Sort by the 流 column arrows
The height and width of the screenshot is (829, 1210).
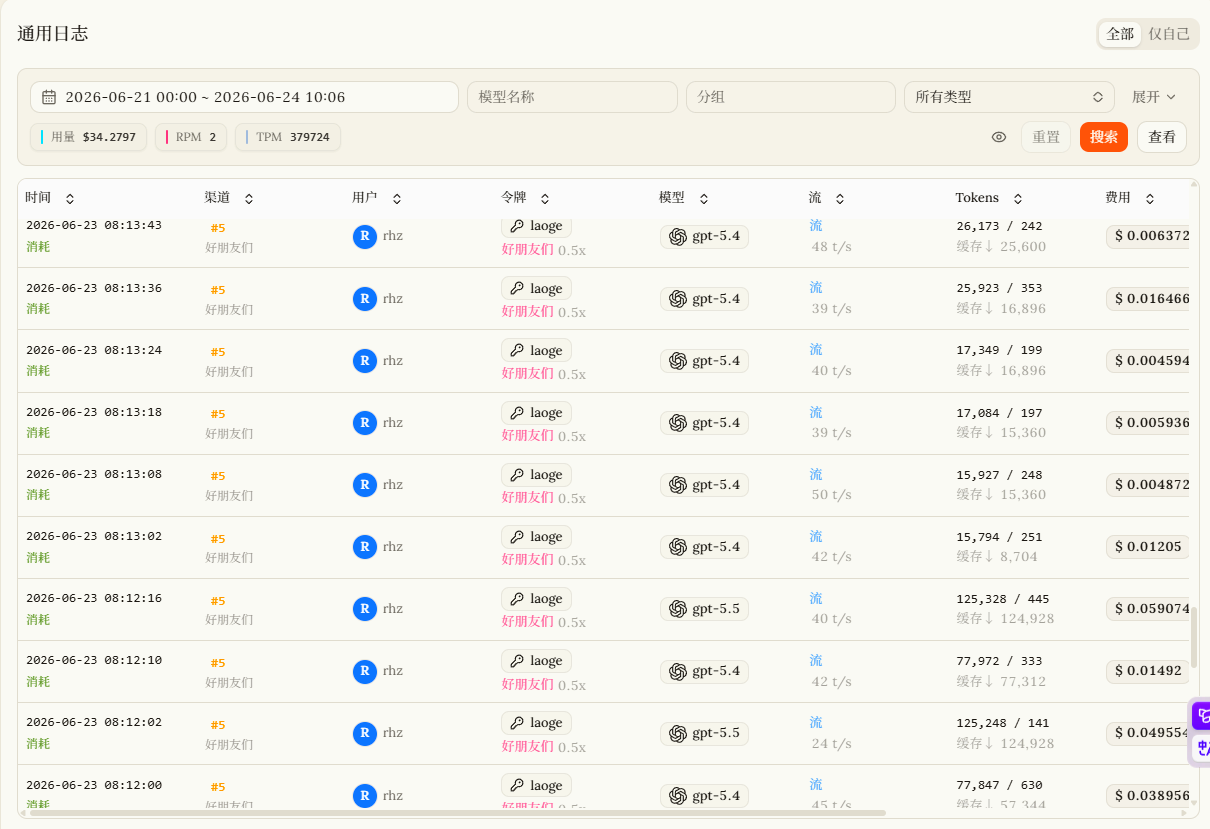[840, 199]
